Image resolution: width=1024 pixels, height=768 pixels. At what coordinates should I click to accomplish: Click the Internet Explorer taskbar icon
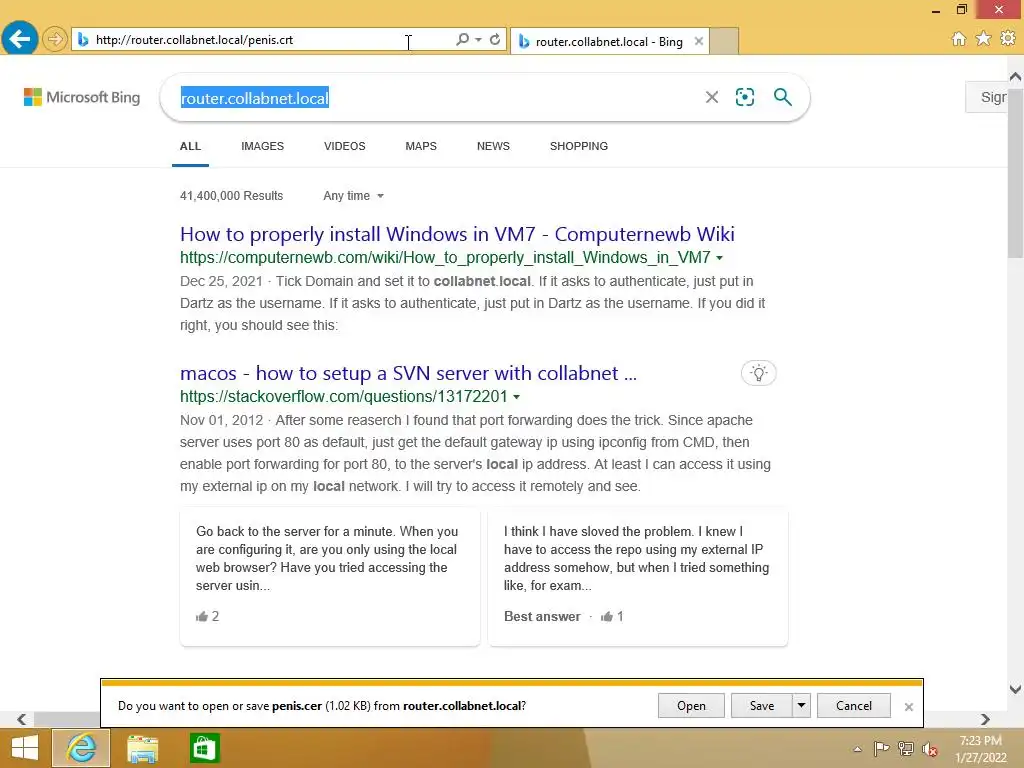click(81, 748)
